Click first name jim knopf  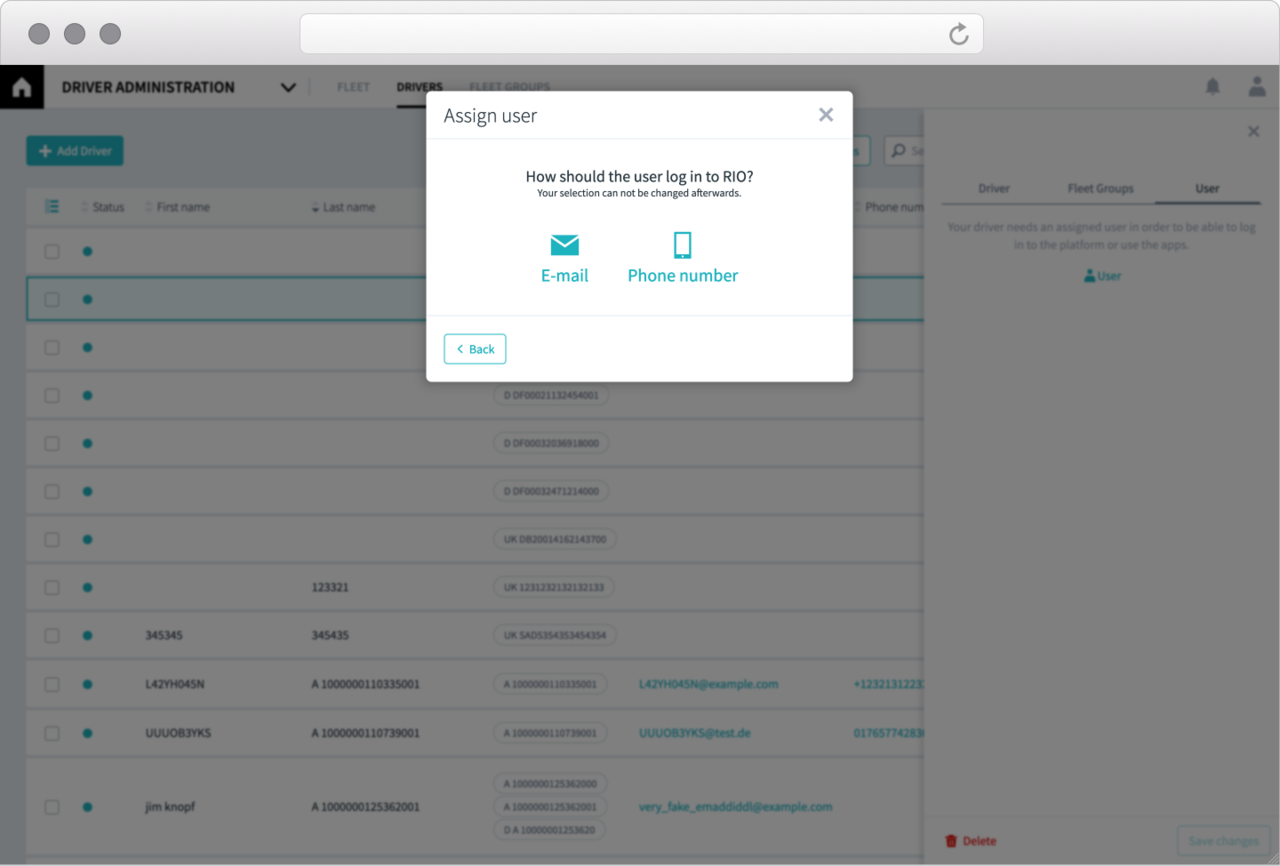pos(170,807)
